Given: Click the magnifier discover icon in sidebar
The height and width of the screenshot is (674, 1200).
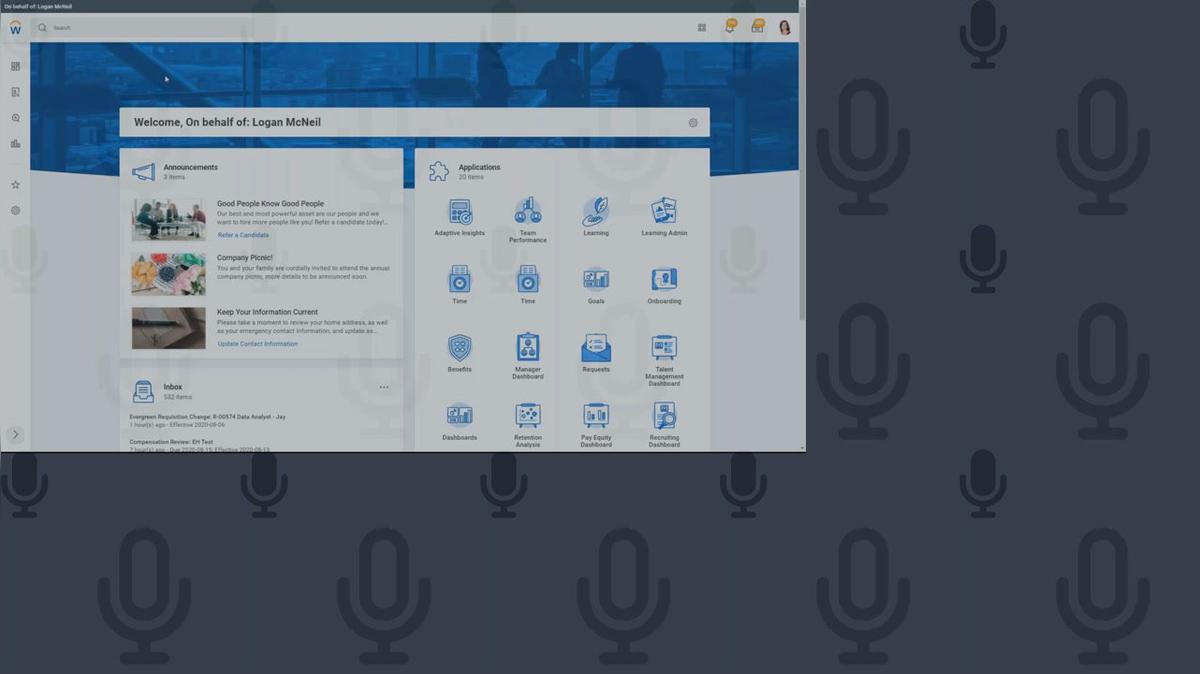Looking at the screenshot, I should (x=15, y=118).
